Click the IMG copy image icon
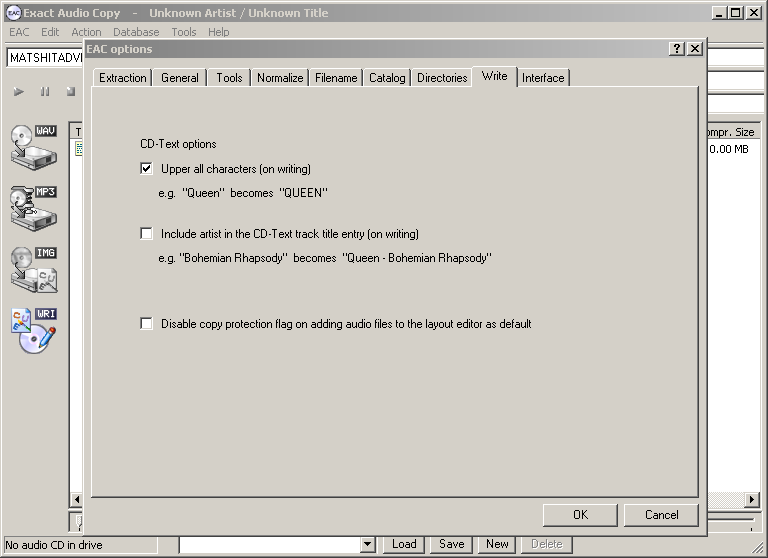768x558 pixels. click(34, 269)
